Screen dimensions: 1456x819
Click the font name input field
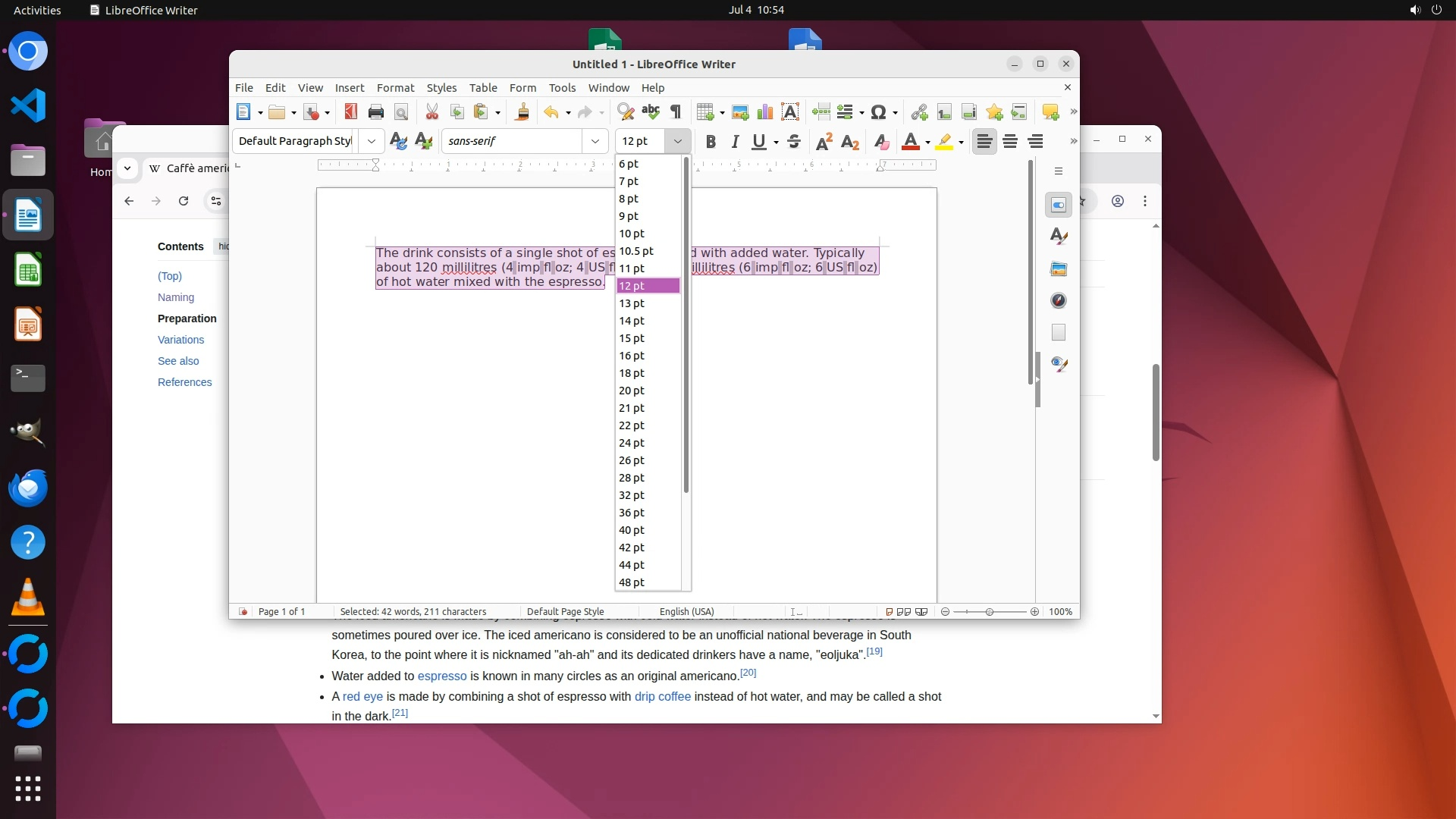click(512, 141)
